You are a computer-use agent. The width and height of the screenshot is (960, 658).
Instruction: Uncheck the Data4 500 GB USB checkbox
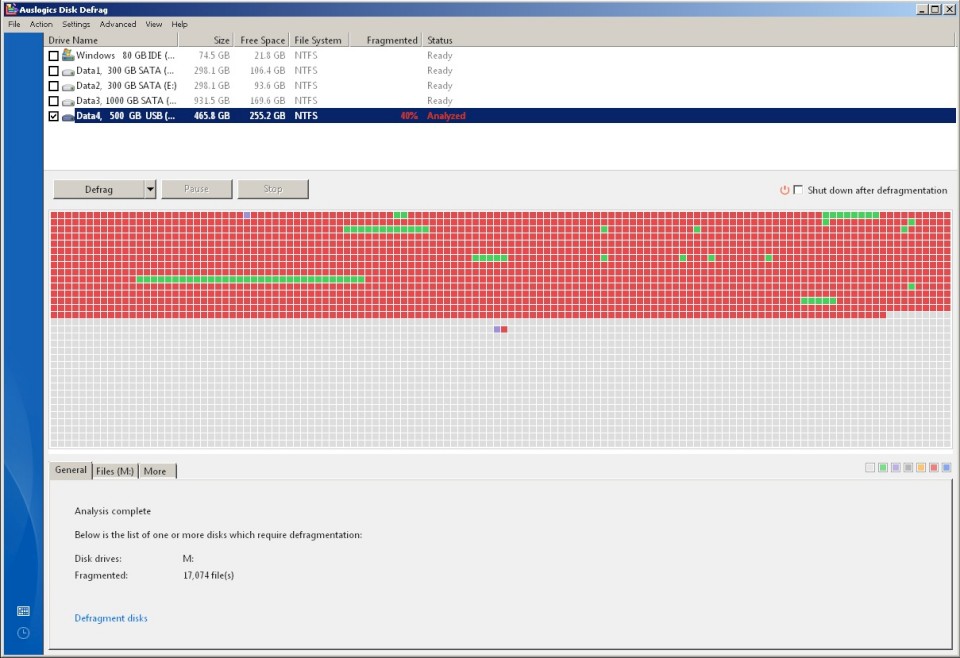53,116
